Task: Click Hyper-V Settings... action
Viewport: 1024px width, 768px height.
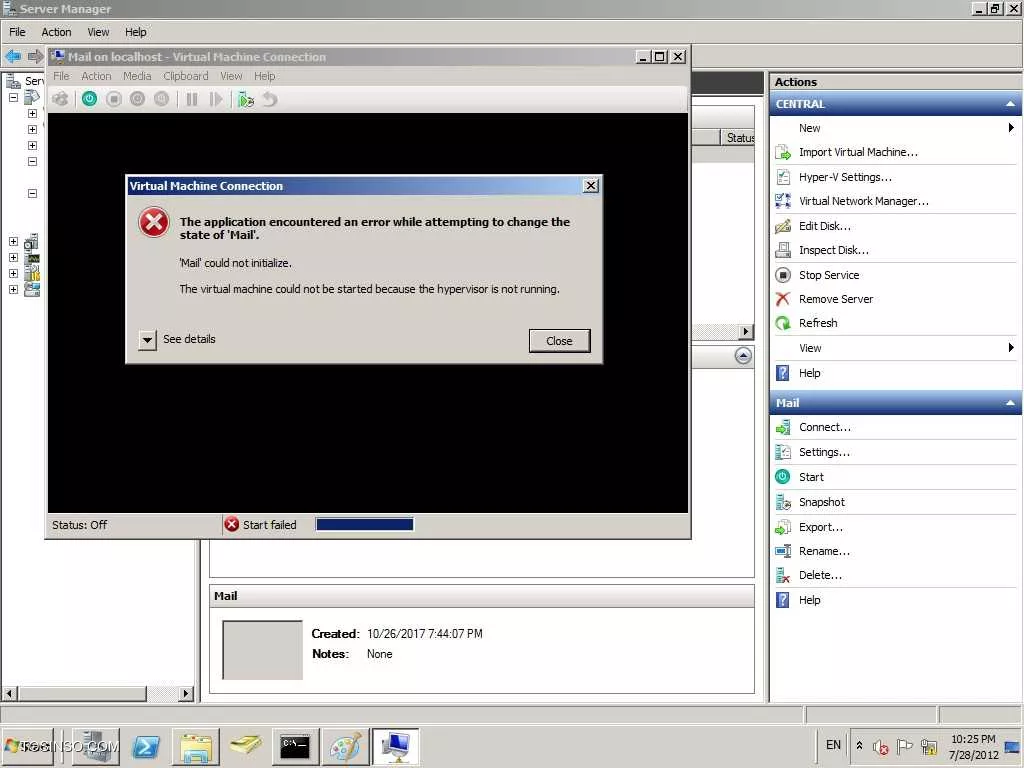Action: point(845,177)
